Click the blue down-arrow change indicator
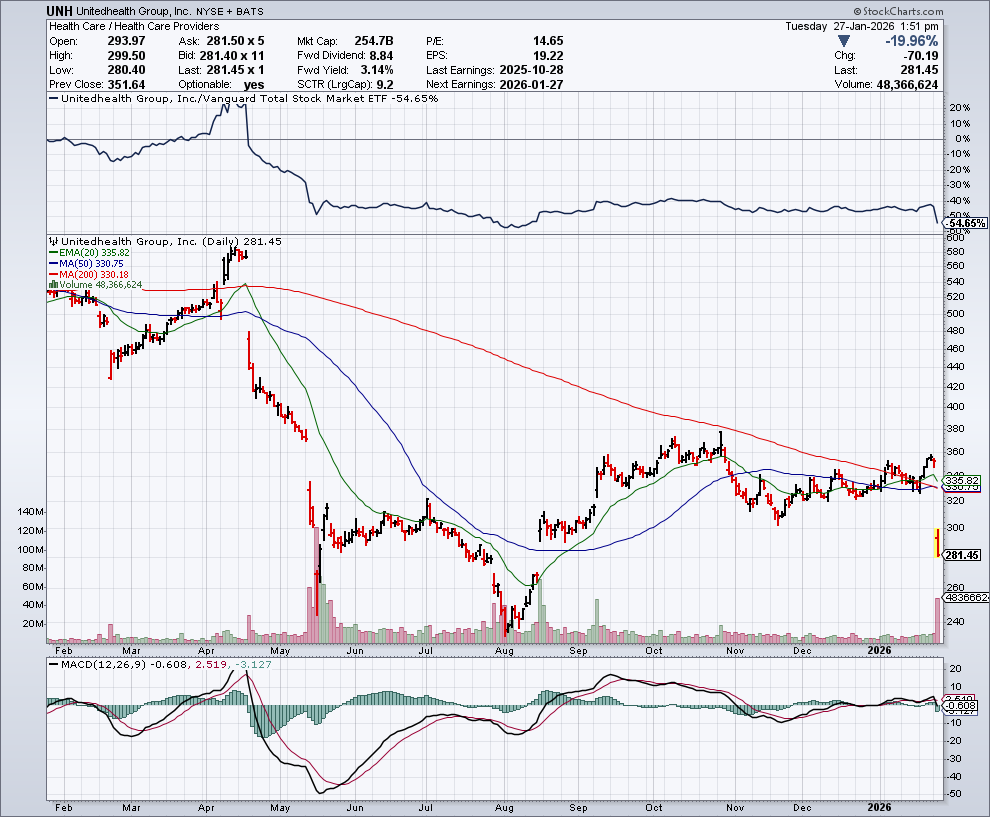This screenshot has width=990, height=817. coord(845,41)
